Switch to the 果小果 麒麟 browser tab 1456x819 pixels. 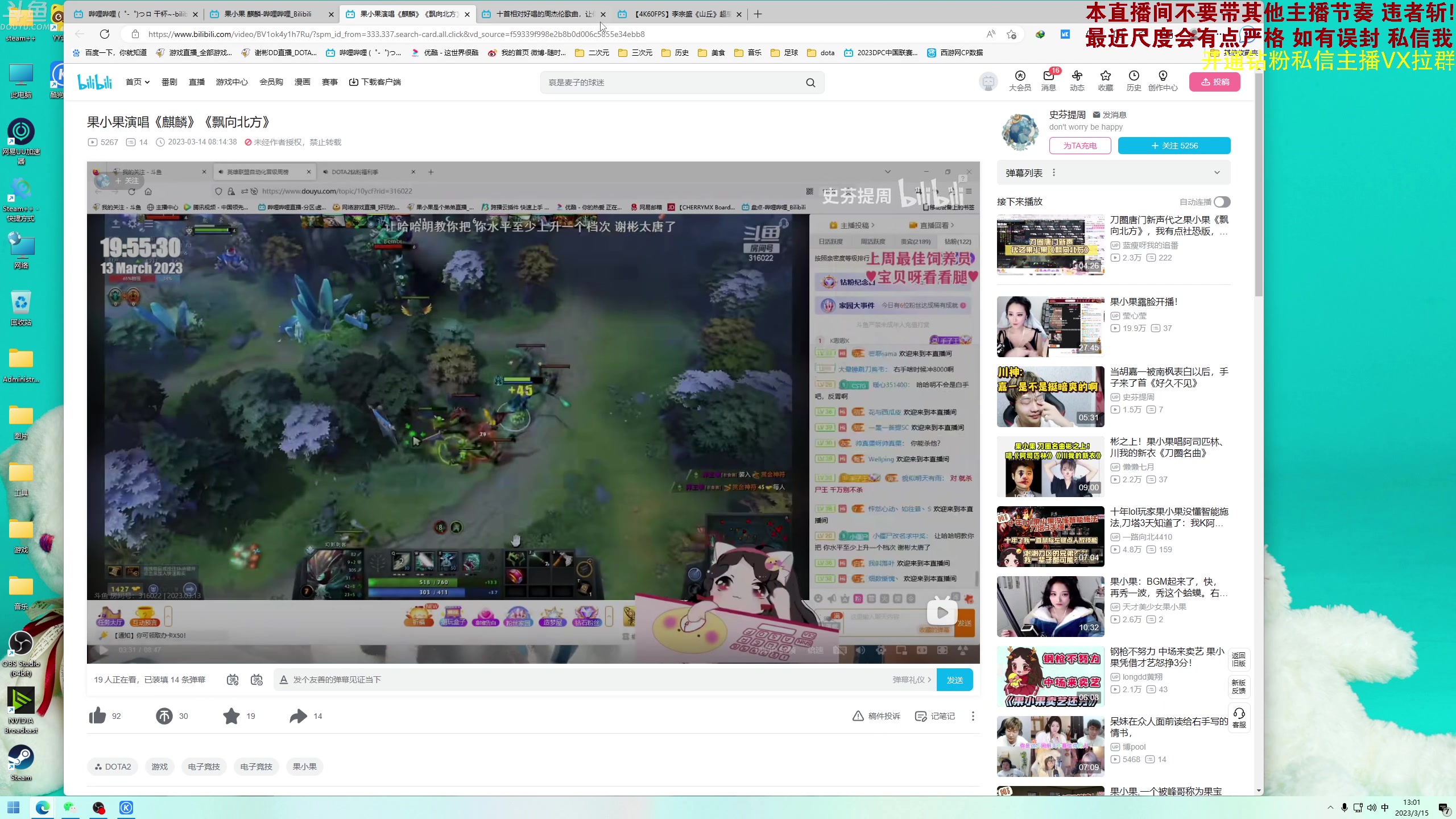pos(270,14)
